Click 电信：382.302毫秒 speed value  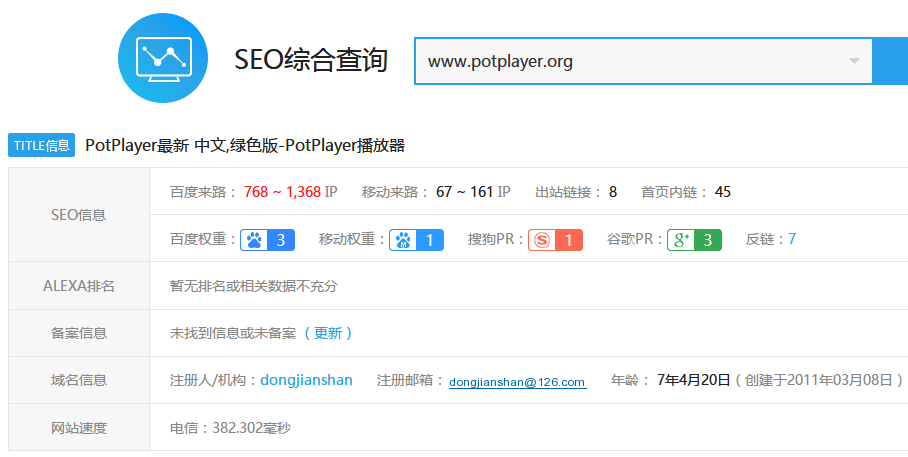230,428
